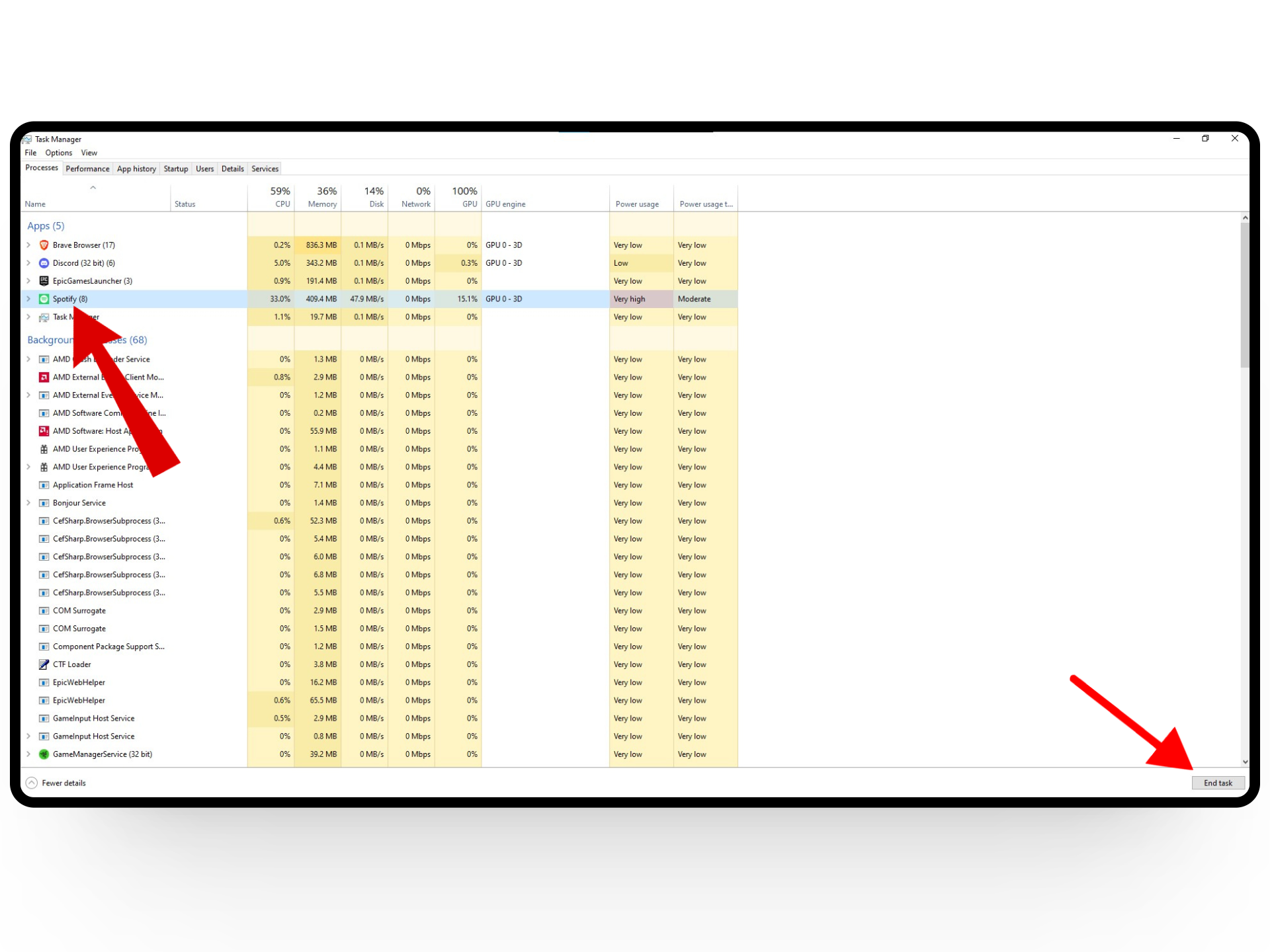The width and height of the screenshot is (1270, 952).
Task: Click the Bonjour Service process icon
Action: (x=44, y=503)
